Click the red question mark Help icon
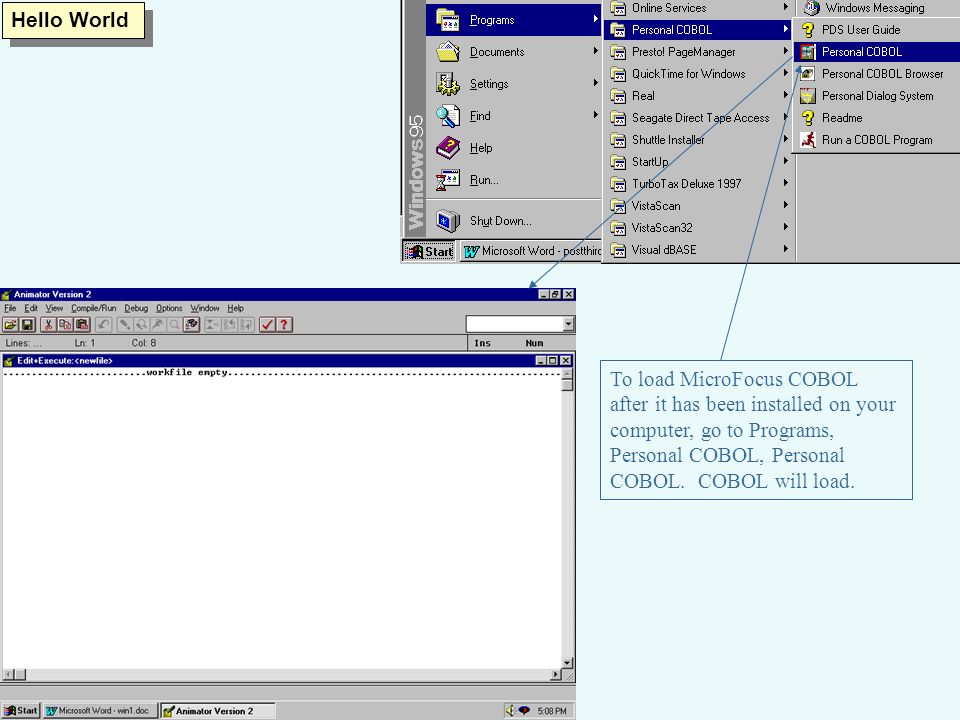 [284, 324]
